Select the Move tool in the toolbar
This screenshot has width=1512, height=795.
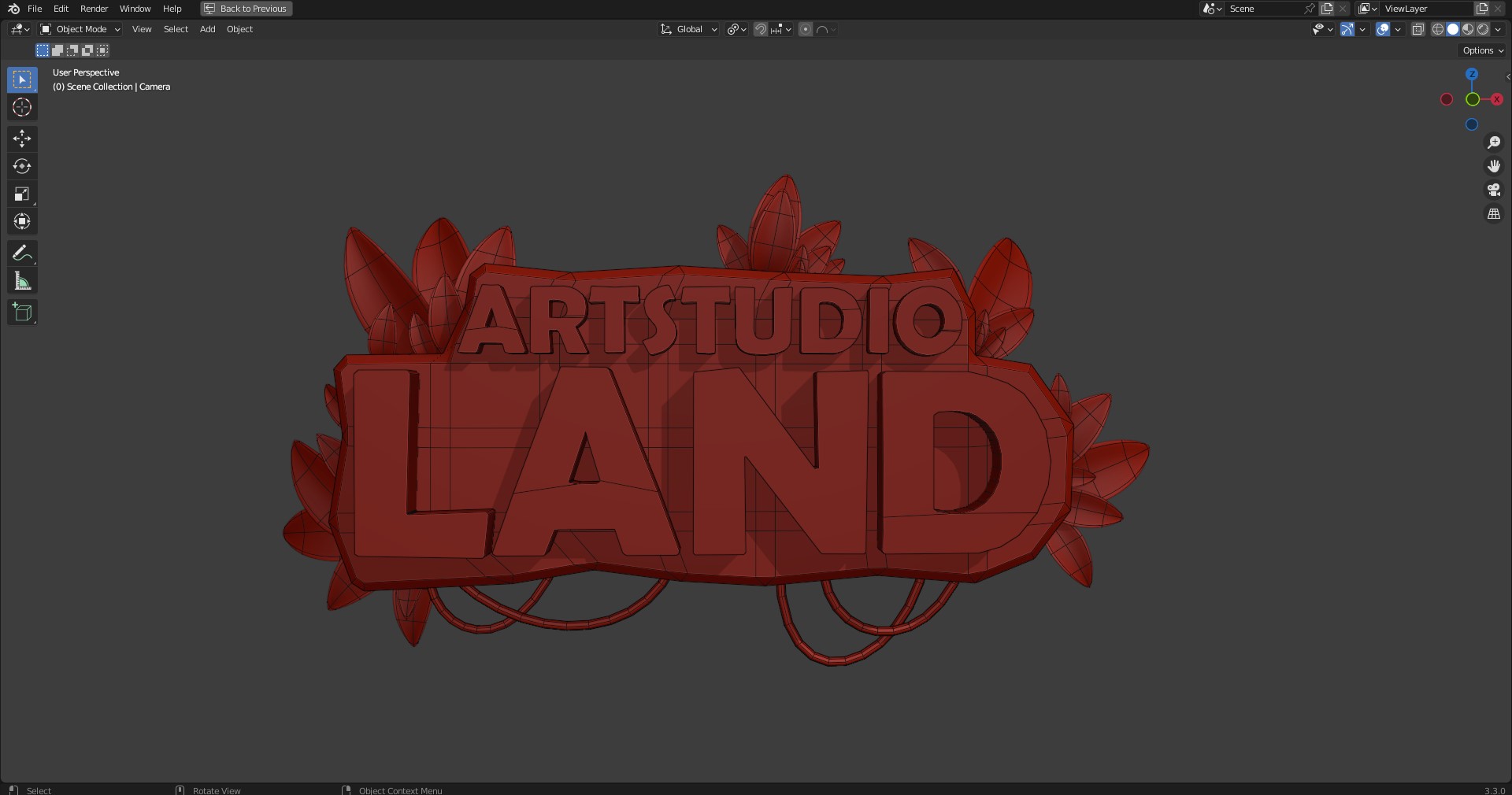click(x=21, y=139)
